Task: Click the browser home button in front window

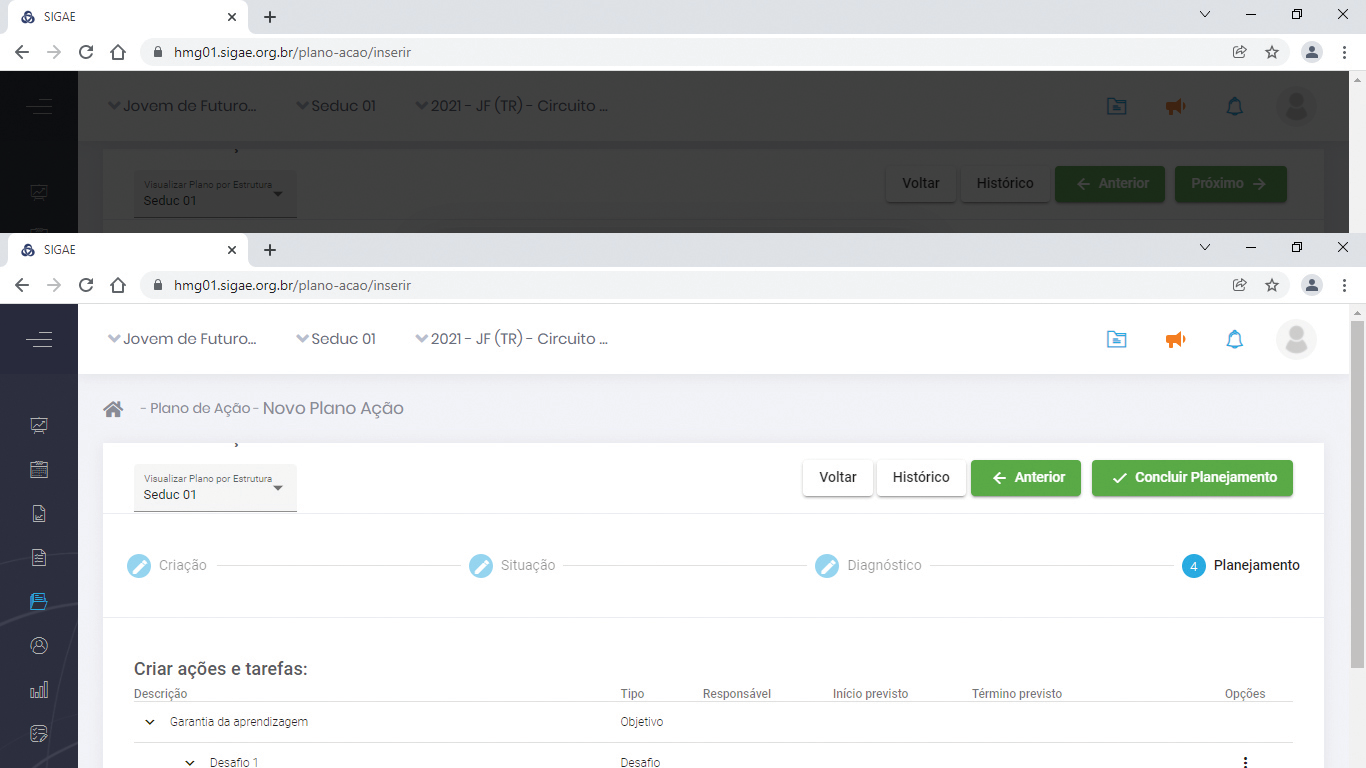Action: (x=118, y=285)
